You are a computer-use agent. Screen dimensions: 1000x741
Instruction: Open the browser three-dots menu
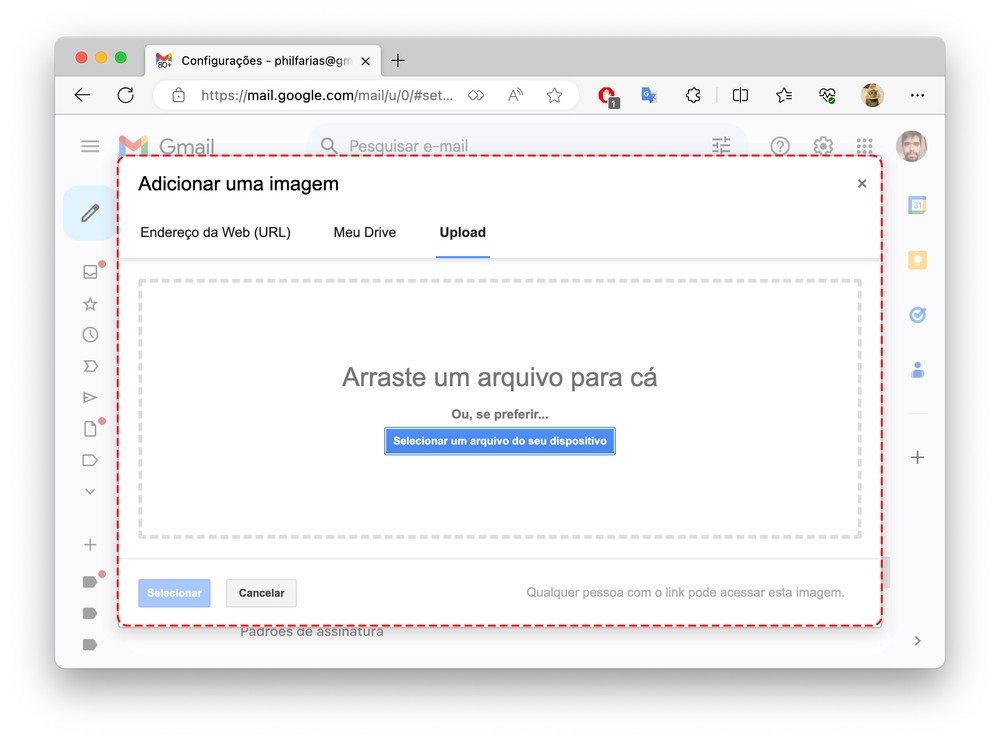(917, 95)
